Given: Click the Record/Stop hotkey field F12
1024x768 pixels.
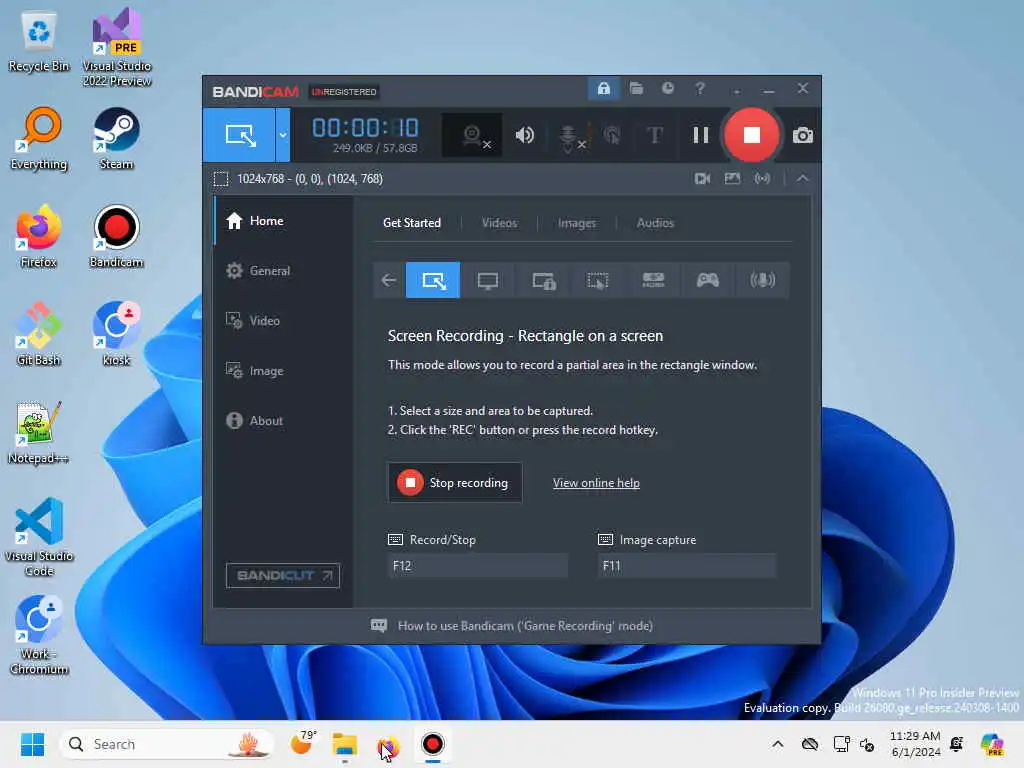Looking at the screenshot, I should [477, 566].
